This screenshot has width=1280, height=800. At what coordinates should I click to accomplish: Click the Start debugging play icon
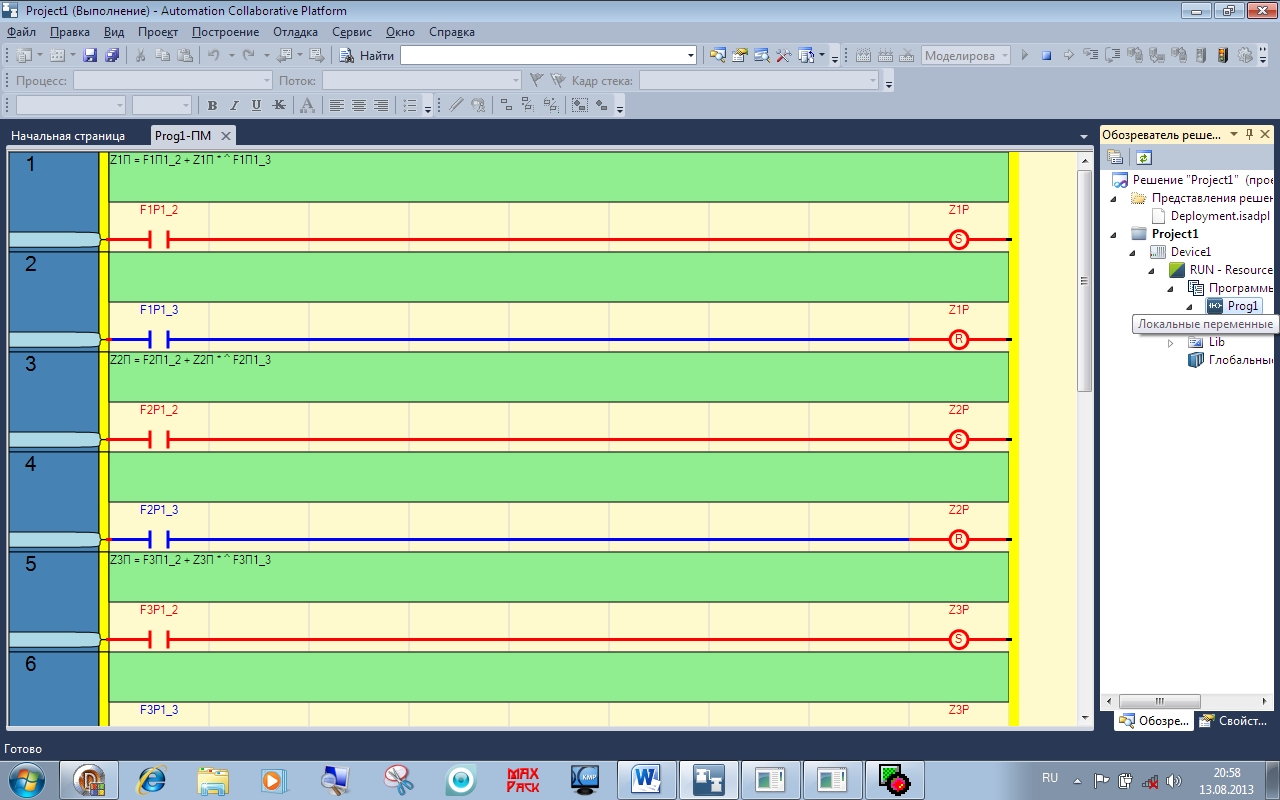pyautogui.click(x=1024, y=56)
